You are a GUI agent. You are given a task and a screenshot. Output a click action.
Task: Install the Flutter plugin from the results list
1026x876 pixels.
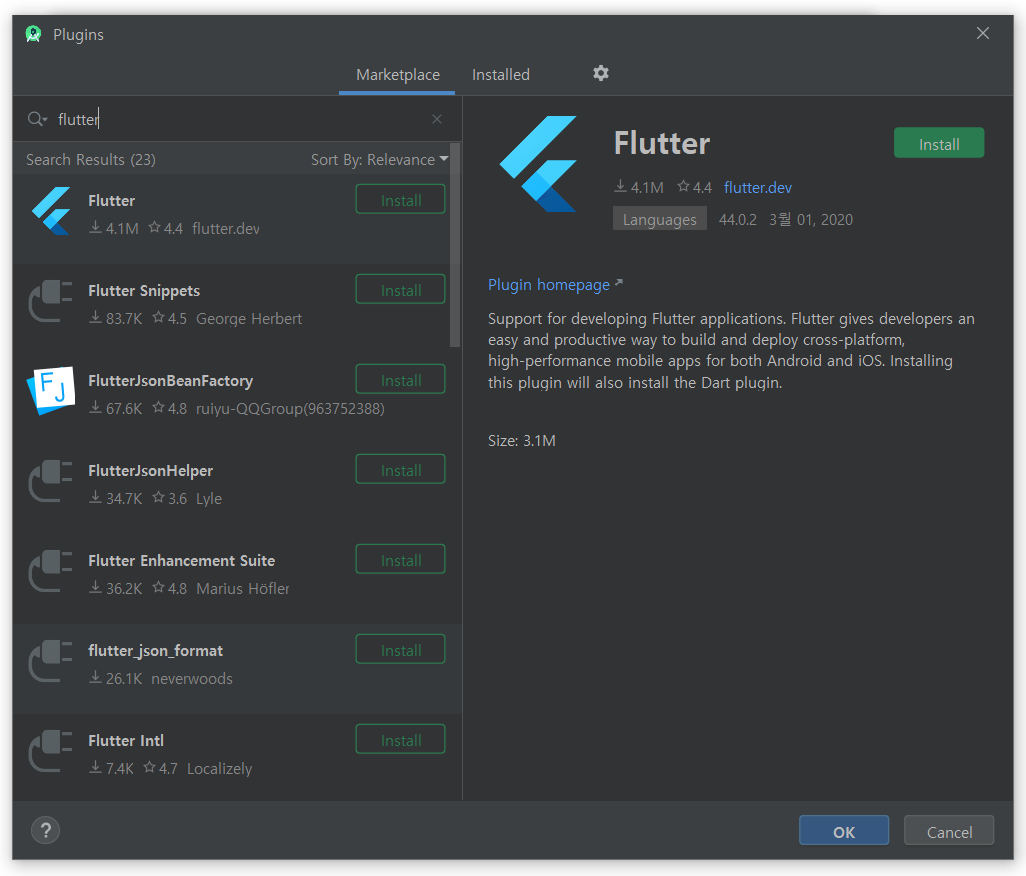tap(400, 200)
